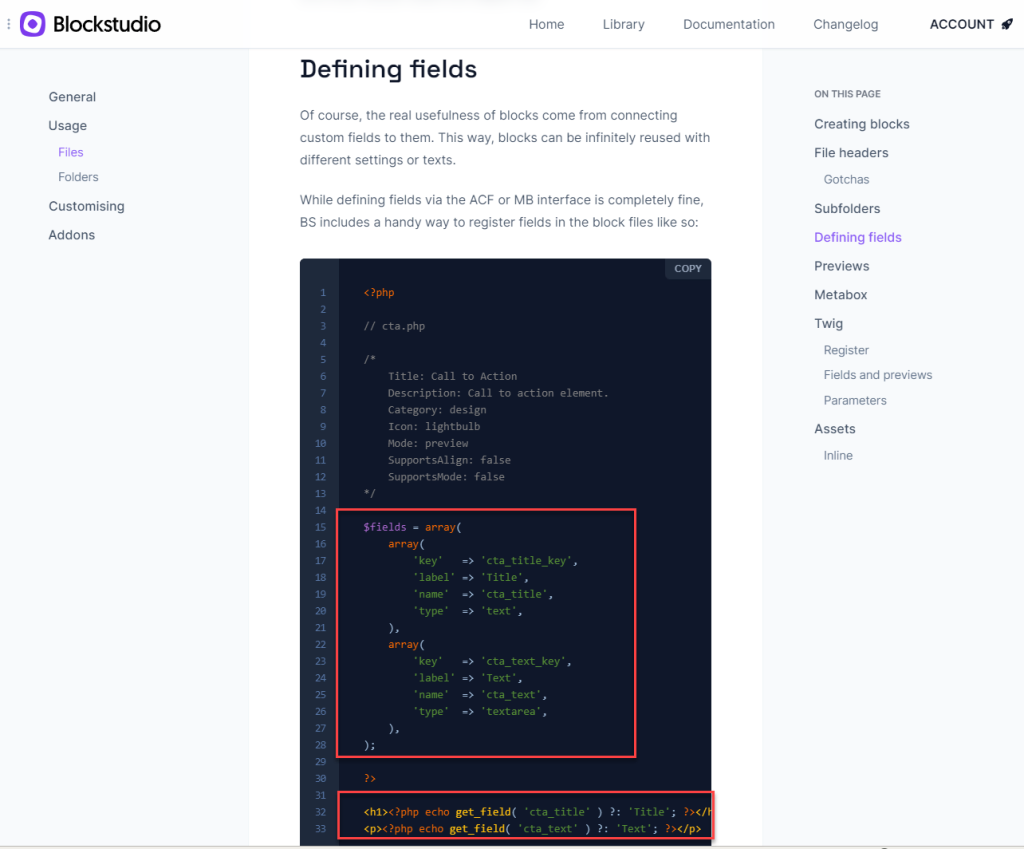Jump to Twig section
The height and width of the screenshot is (849, 1024).
pyautogui.click(x=828, y=324)
